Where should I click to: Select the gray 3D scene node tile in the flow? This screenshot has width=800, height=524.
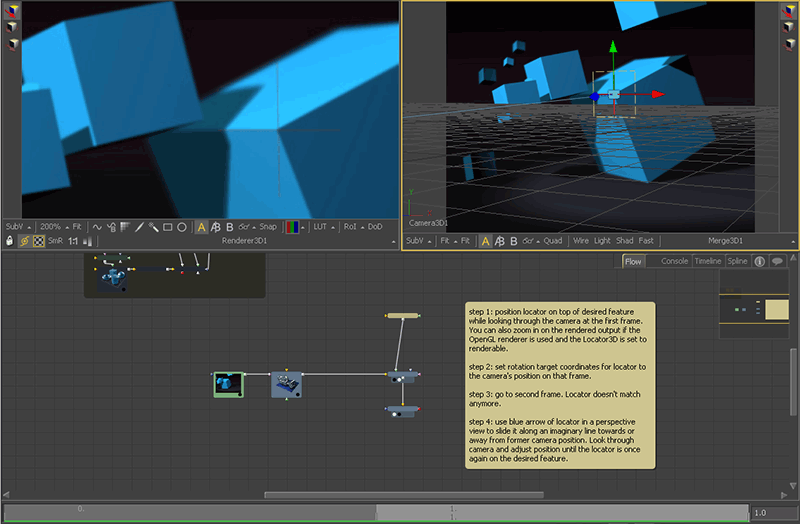tap(286, 385)
